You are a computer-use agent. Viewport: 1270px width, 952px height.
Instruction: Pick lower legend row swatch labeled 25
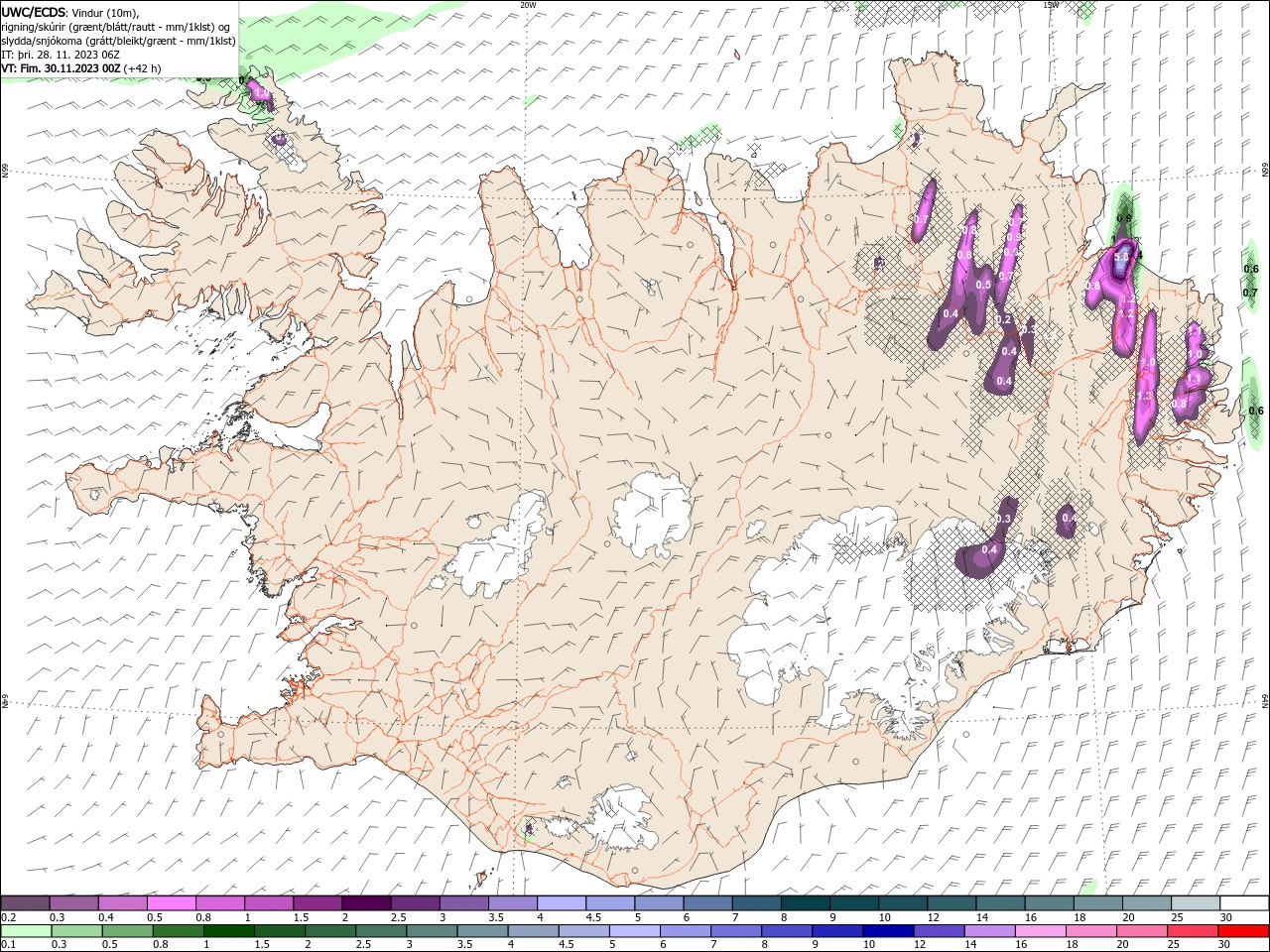tap(1194, 931)
